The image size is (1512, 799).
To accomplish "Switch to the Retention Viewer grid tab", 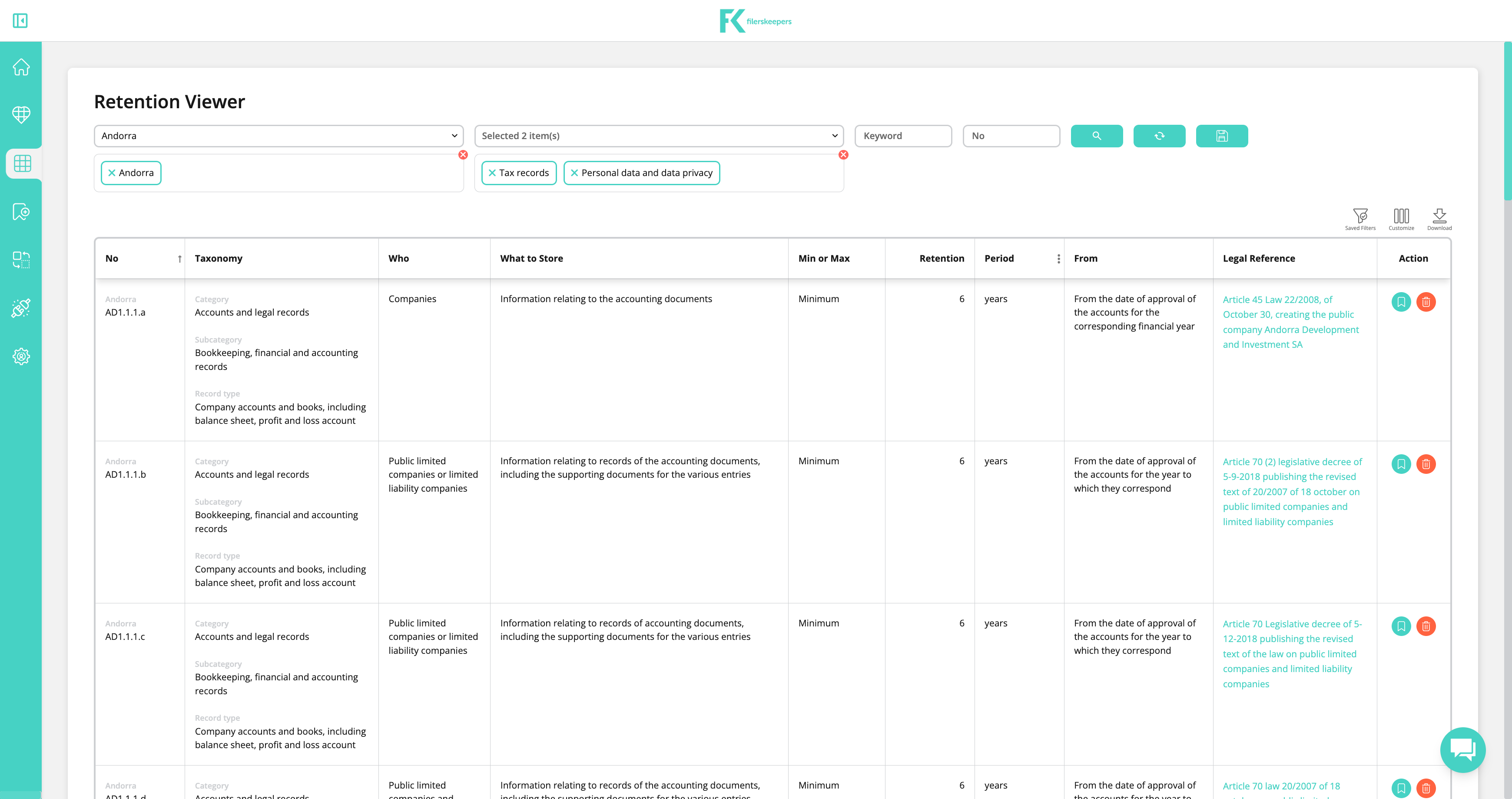I will 22,164.
